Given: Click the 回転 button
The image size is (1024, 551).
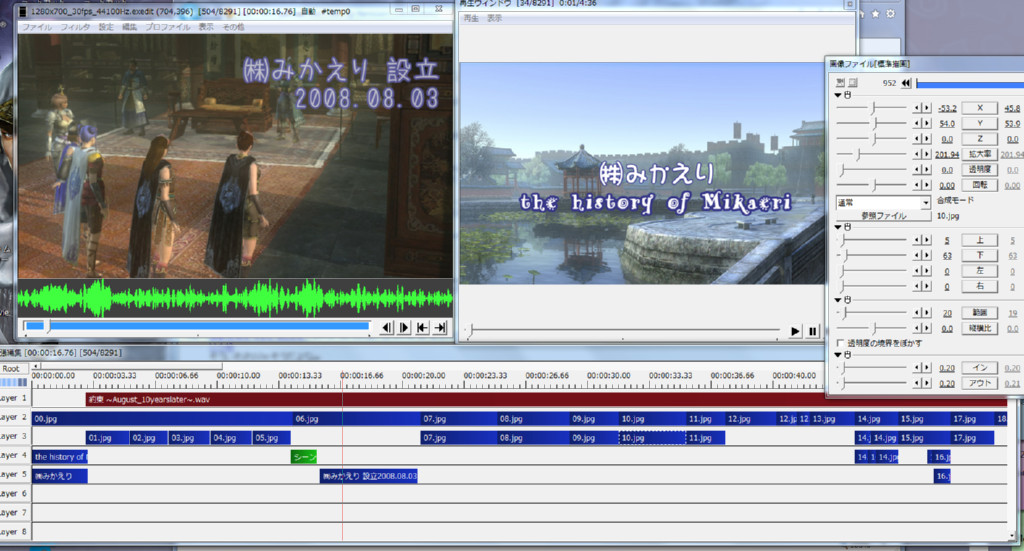Looking at the screenshot, I should coord(980,185).
